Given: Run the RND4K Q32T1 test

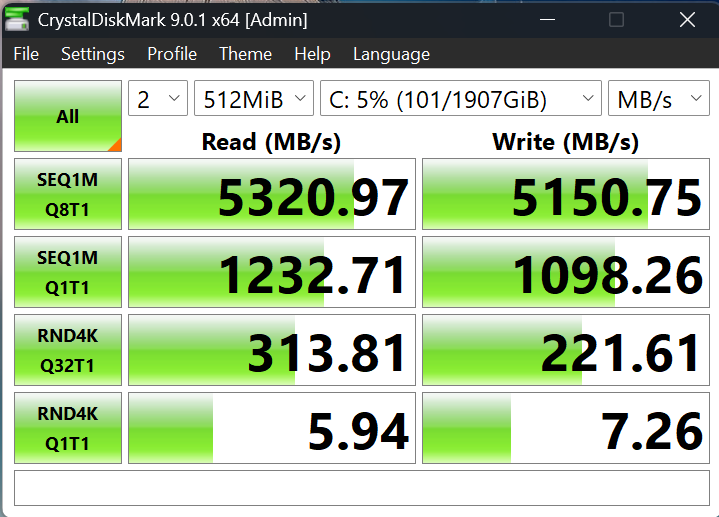Looking at the screenshot, I should [x=68, y=350].
